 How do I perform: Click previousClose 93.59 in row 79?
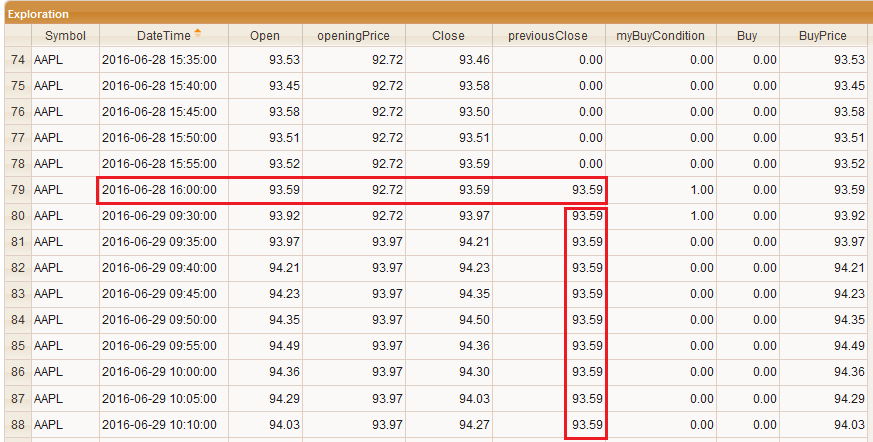click(587, 190)
